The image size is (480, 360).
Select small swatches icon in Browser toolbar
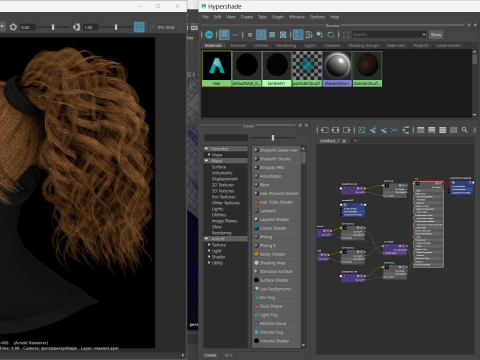250,34
